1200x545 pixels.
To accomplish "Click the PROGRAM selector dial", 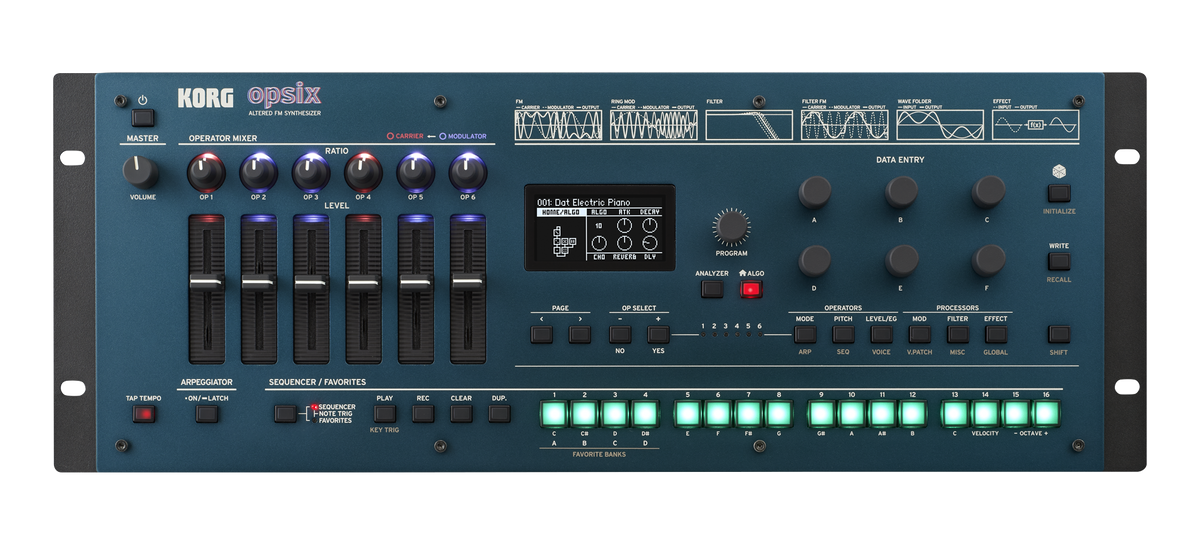I will pos(731,226).
